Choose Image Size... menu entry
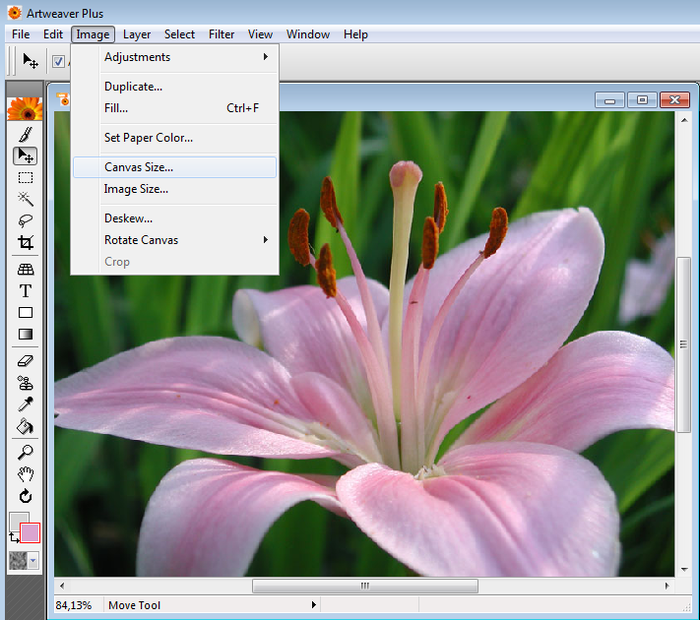The height and width of the screenshot is (620, 700). [x=175, y=189]
